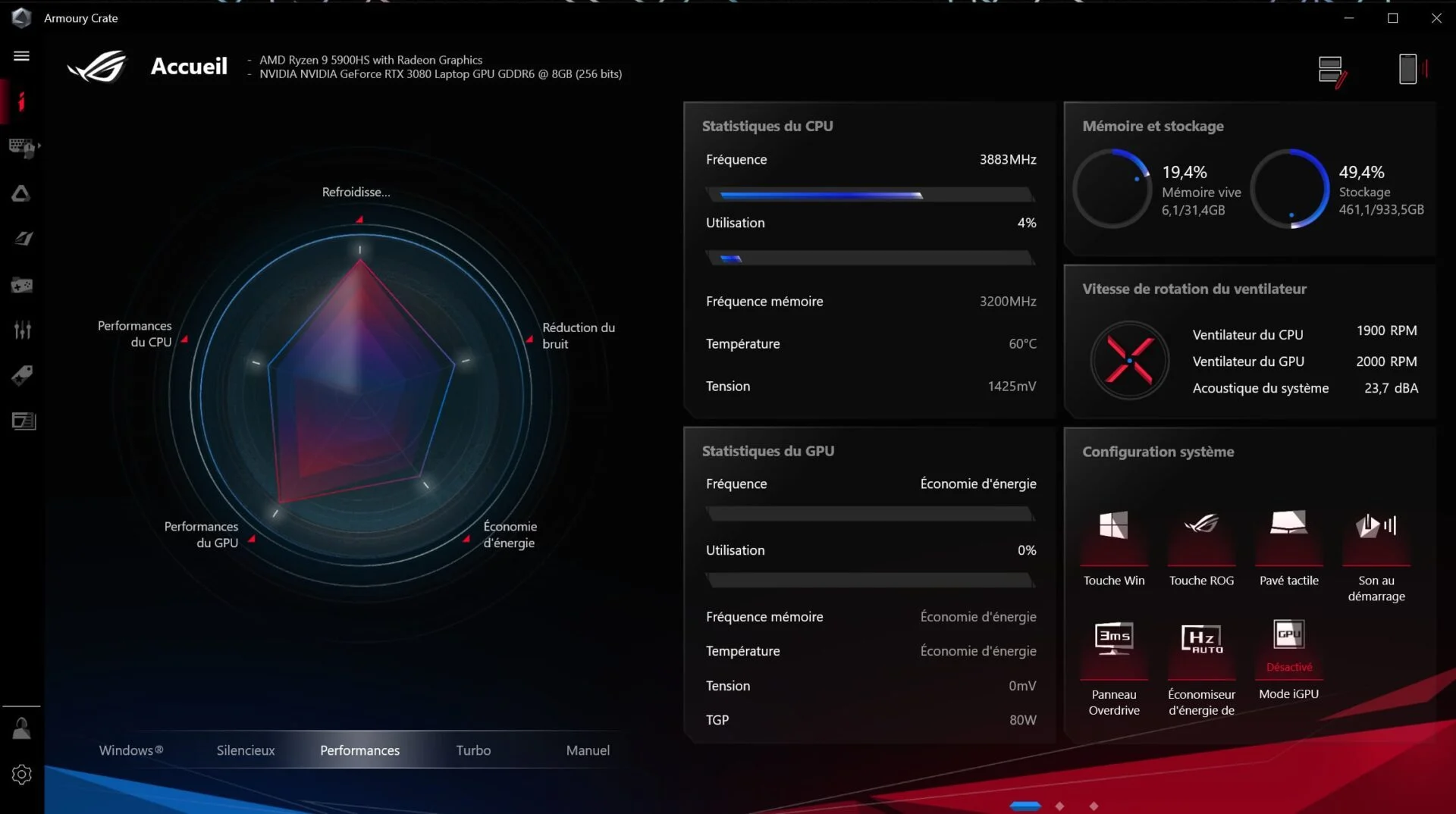Open the Armoury Crate settings gear

pos(20,774)
